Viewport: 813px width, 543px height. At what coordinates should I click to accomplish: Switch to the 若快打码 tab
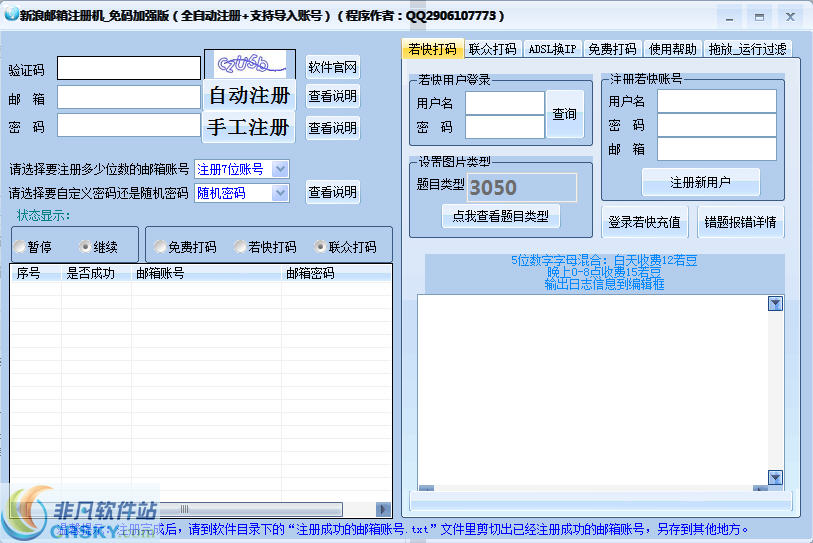tap(432, 49)
